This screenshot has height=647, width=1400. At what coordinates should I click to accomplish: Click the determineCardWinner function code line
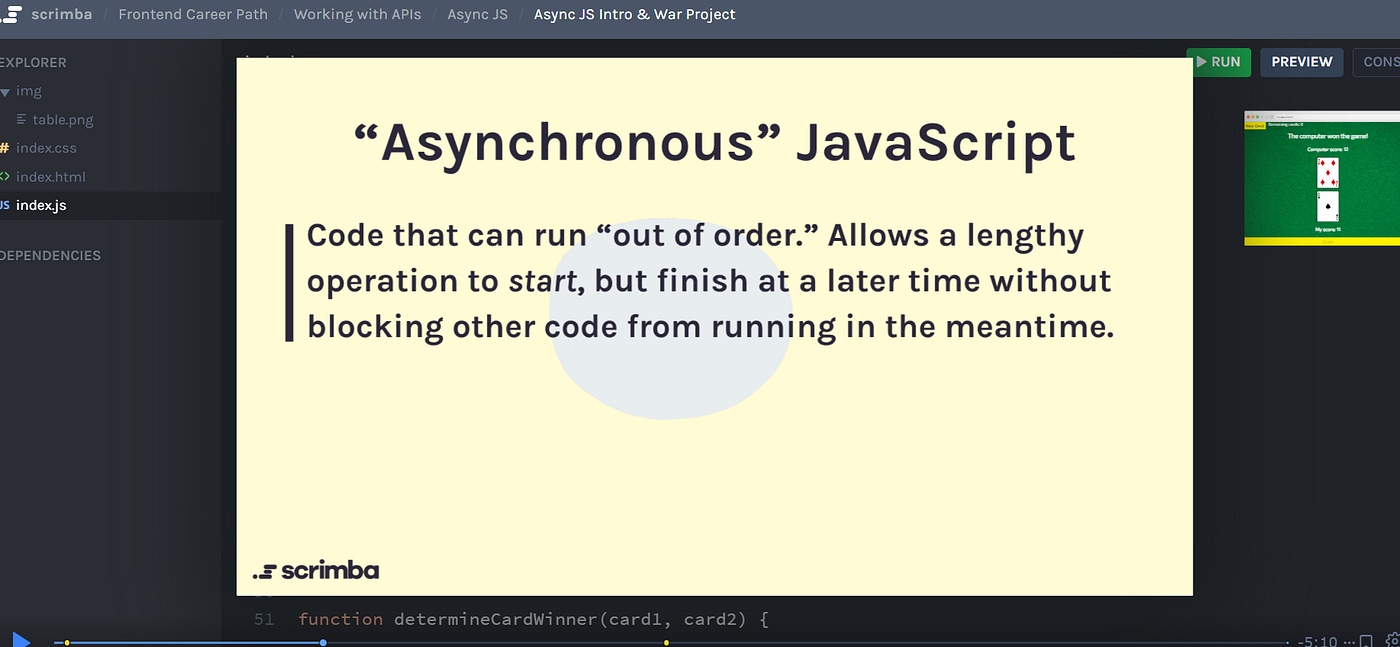(x=533, y=620)
